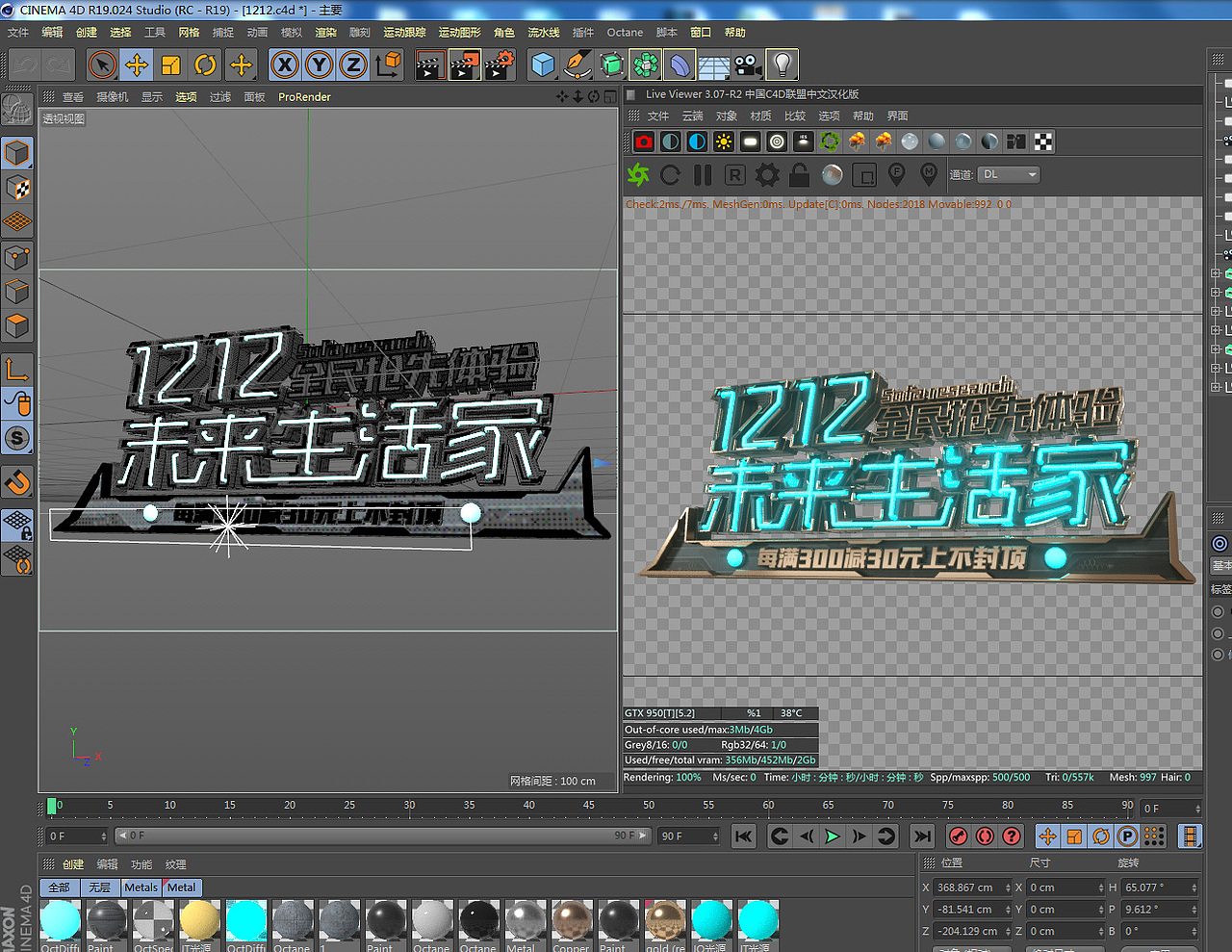Open the ProRender viewport menu
The image size is (1232, 952).
(x=304, y=97)
